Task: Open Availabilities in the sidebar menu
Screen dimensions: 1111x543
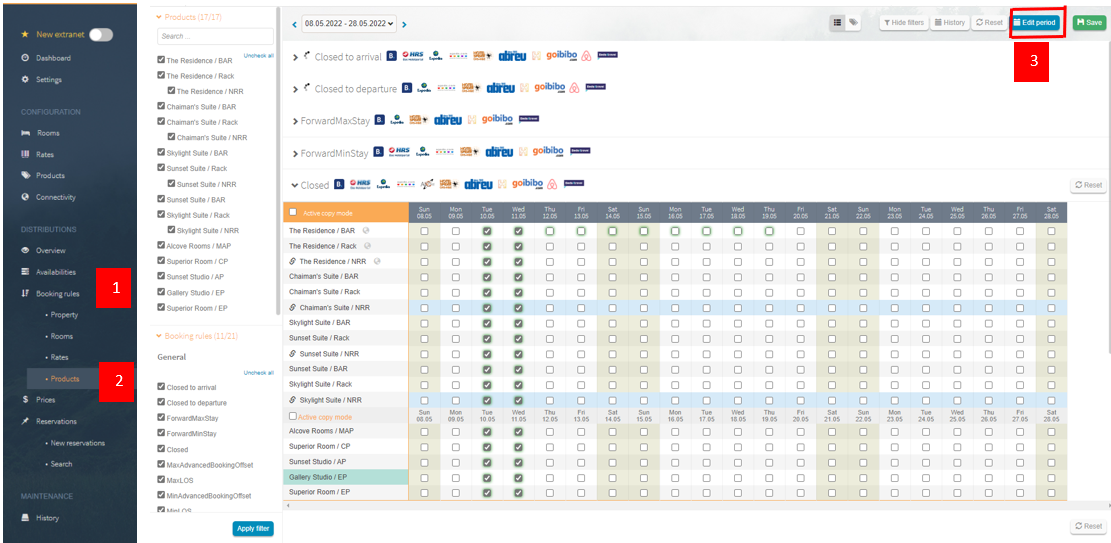Action: (x=56, y=272)
